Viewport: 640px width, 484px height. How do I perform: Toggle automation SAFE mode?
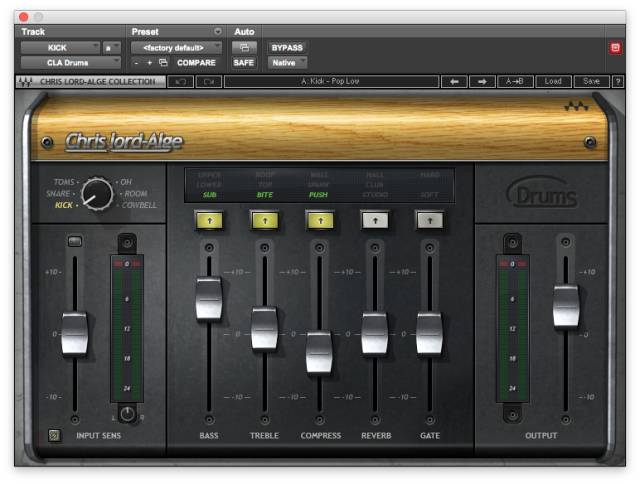(244, 63)
